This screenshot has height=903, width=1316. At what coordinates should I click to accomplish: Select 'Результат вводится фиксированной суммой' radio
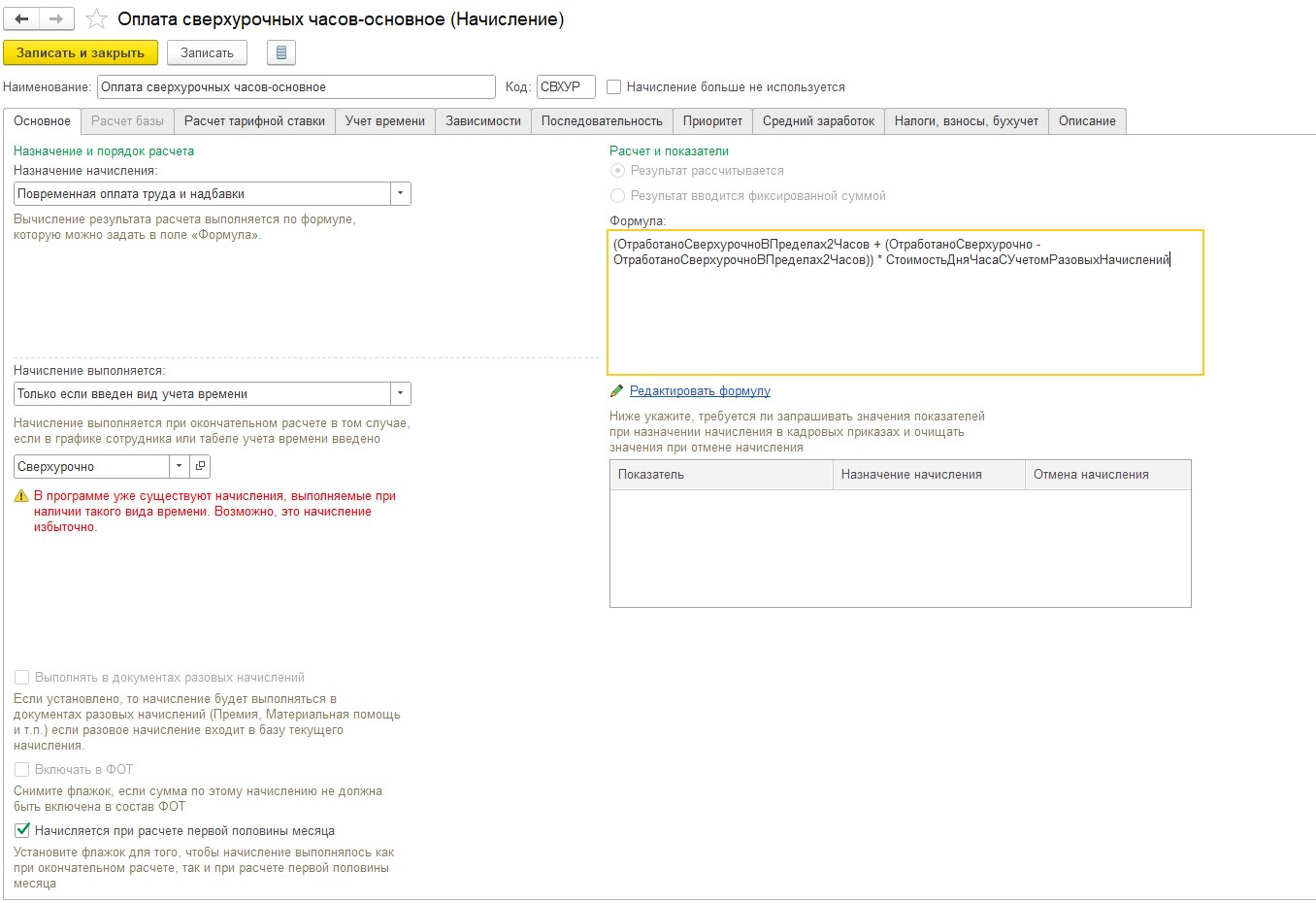click(x=617, y=196)
